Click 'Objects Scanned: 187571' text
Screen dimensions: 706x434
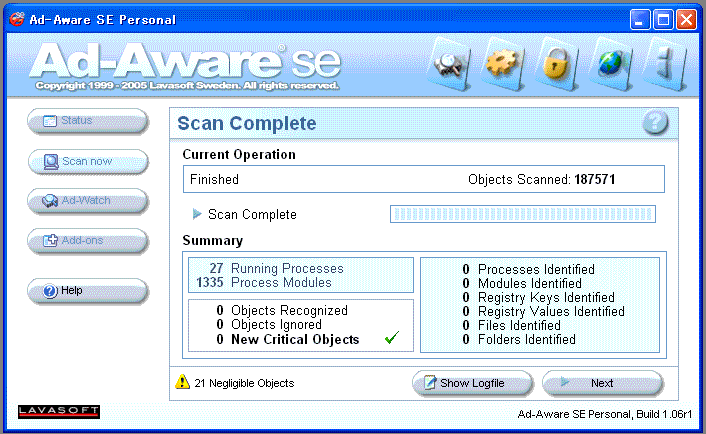click(x=542, y=179)
